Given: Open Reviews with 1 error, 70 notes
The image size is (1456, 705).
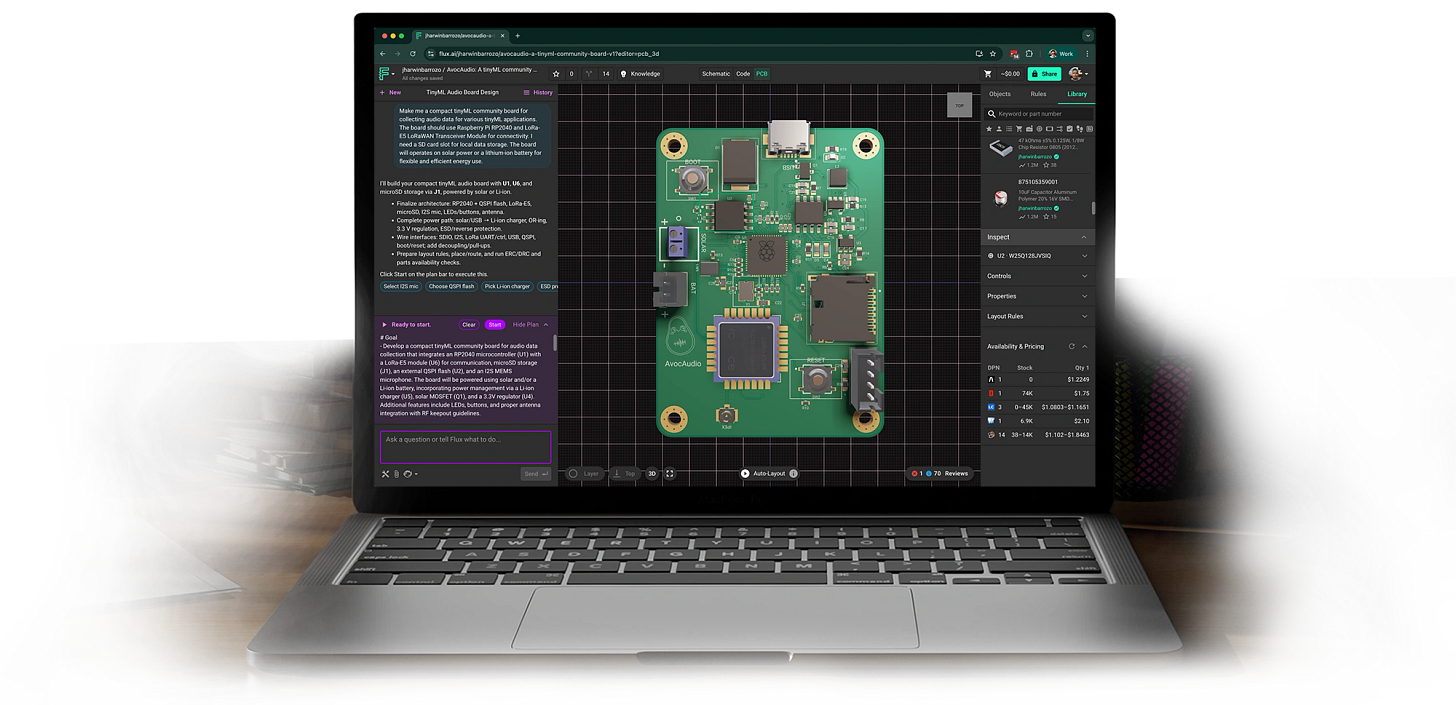Looking at the screenshot, I should click(940, 474).
